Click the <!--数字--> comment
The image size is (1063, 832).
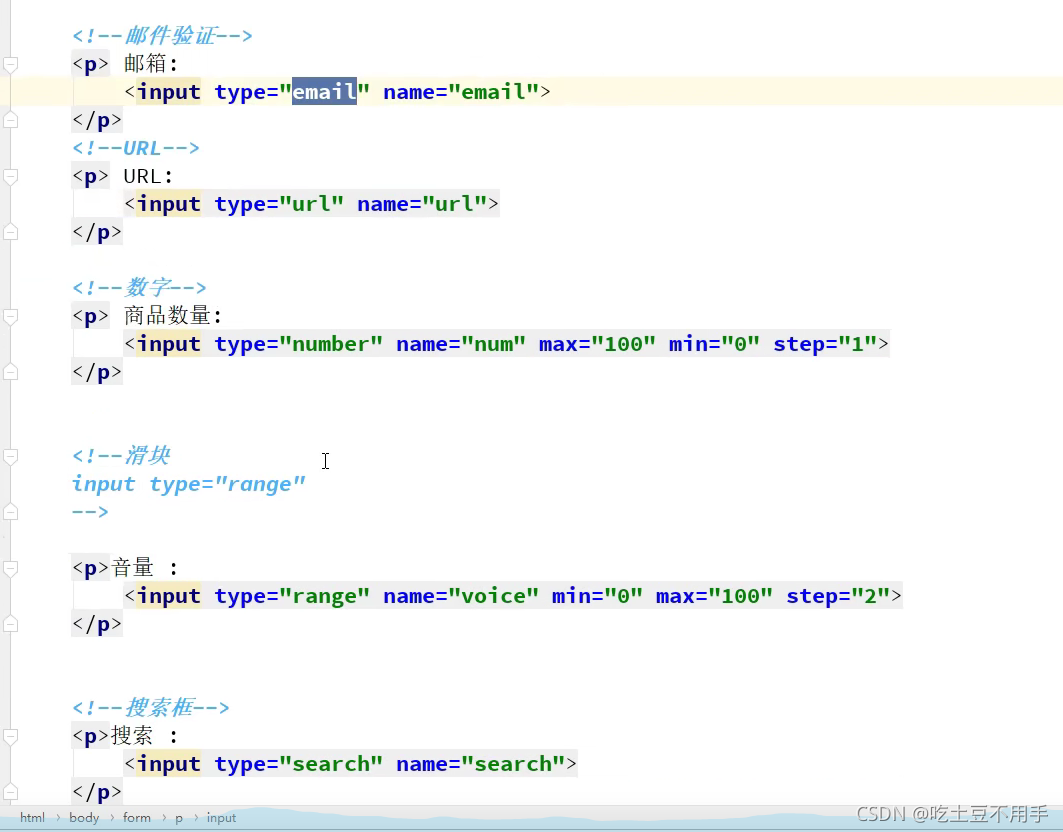(139, 288)
